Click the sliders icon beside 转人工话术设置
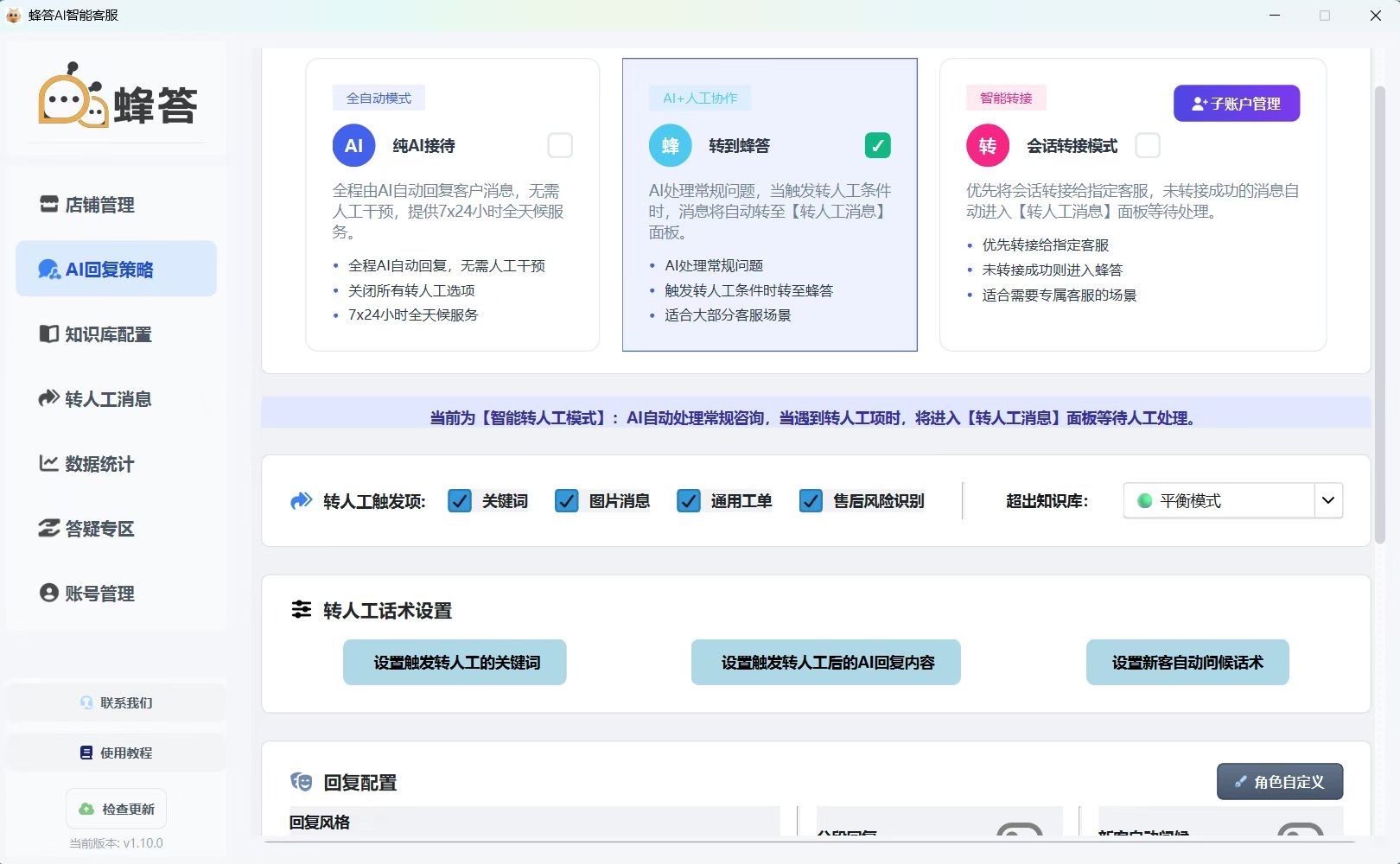1400x864 pixels. (x=301, y=610)
